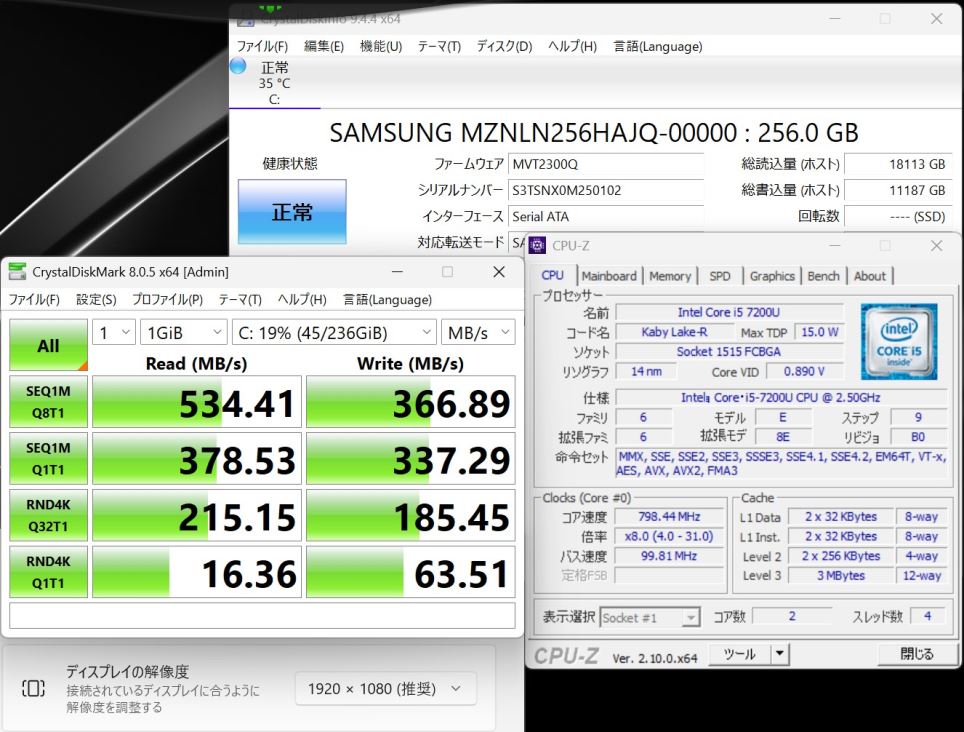Open テーマ(T) menu in CrystalDiskInfo
Viewport: 964px width, 732px height.
(x=439, y=46)
